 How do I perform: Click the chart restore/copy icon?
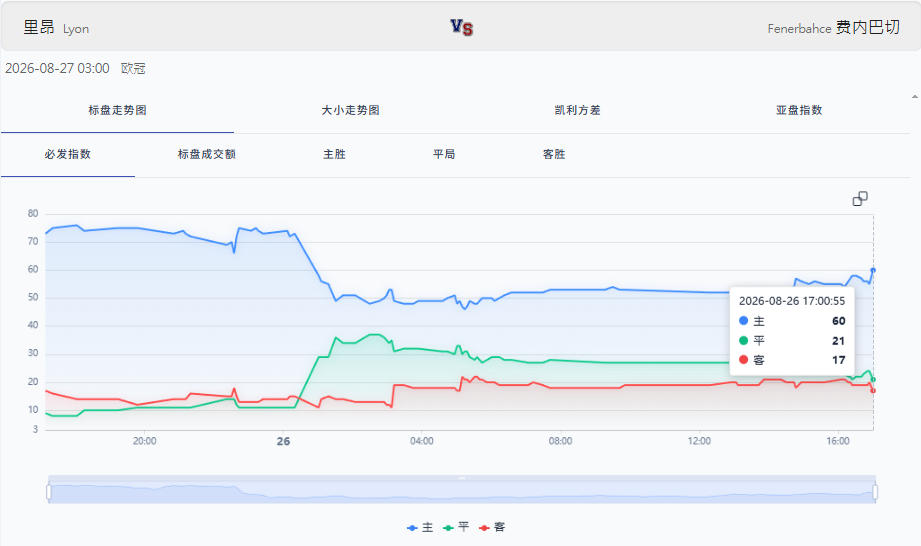[x=860, y=199]
